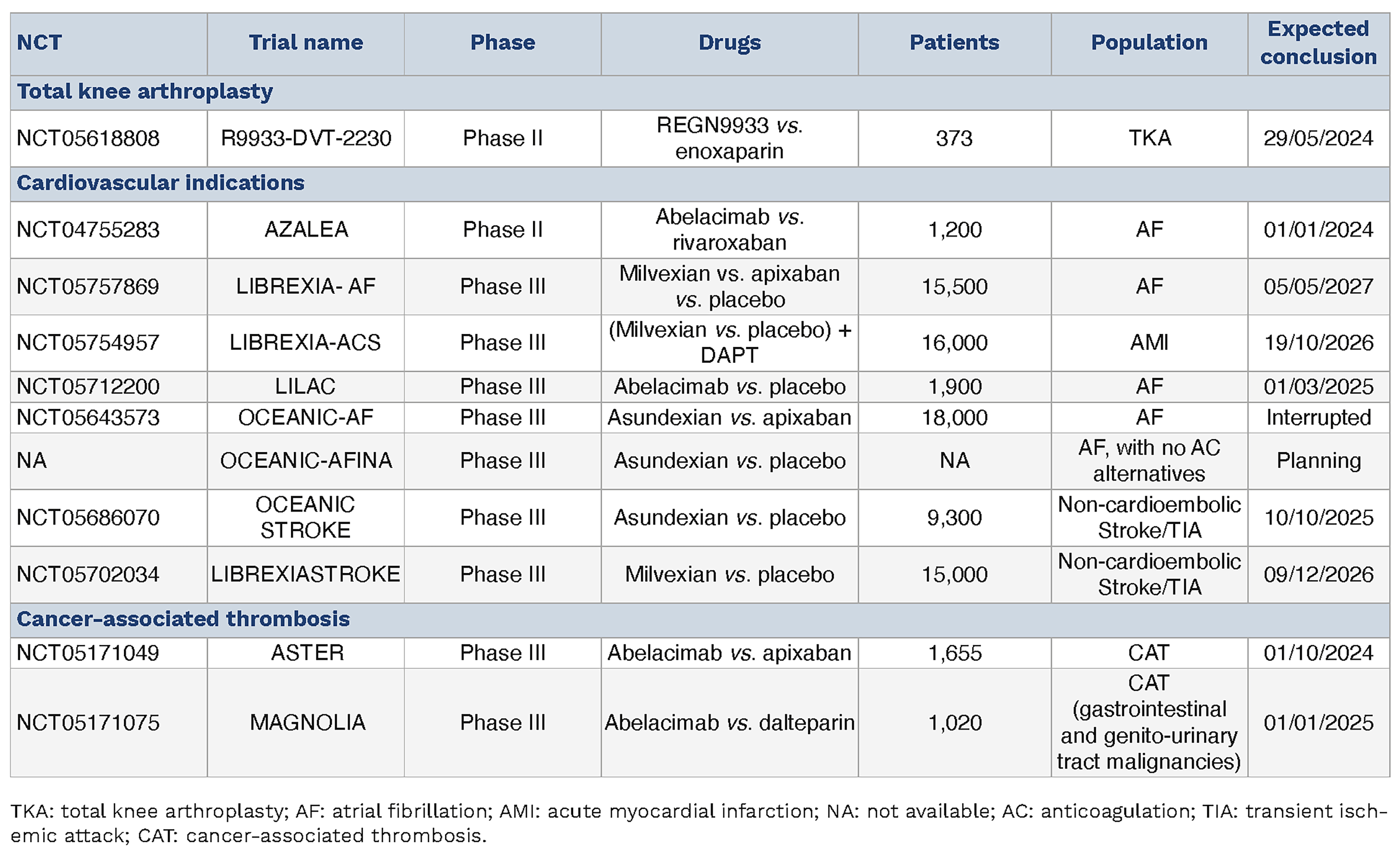Click the Trial name column header

306,42
